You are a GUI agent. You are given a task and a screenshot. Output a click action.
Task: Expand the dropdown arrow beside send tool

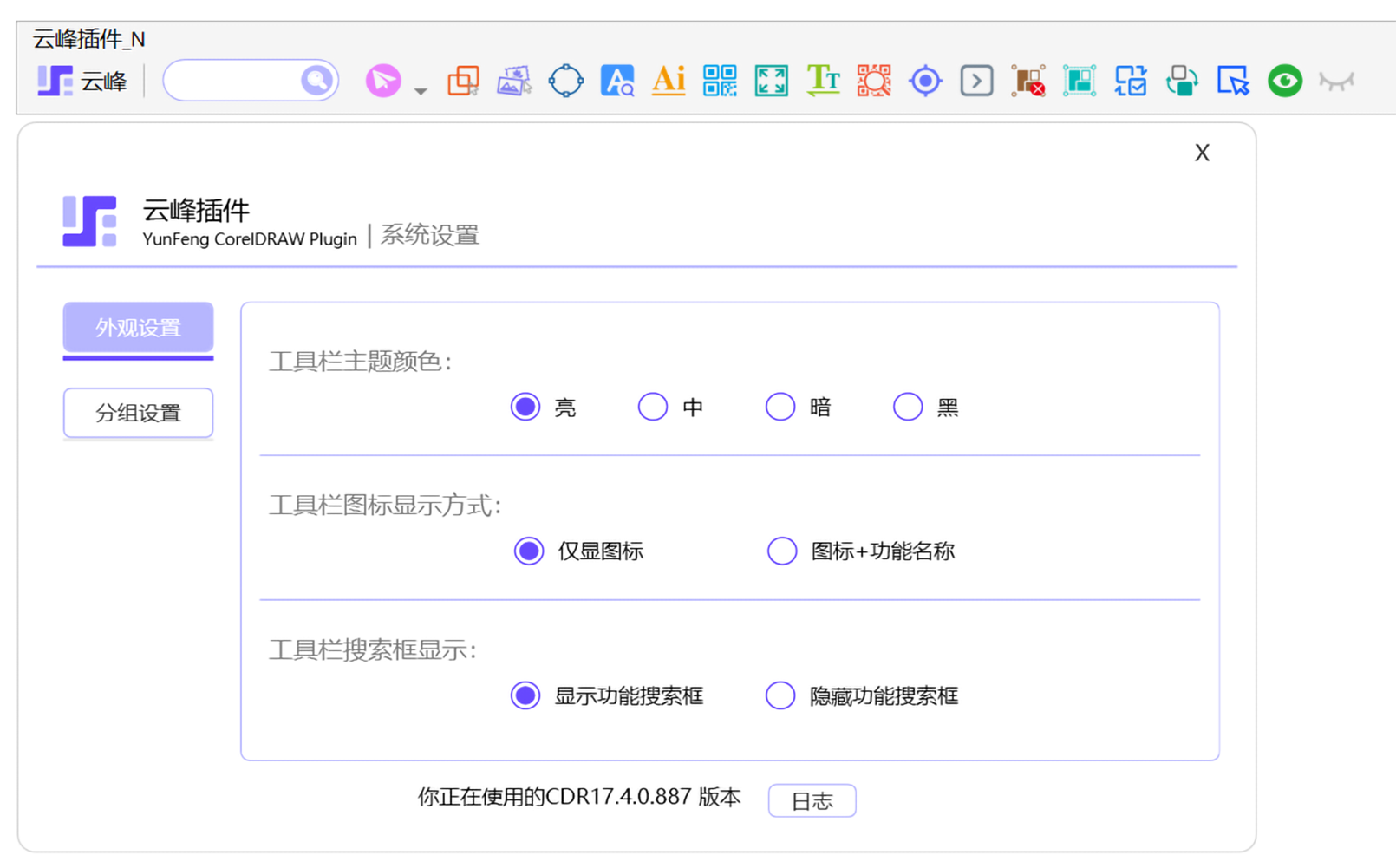coord(421,89)
